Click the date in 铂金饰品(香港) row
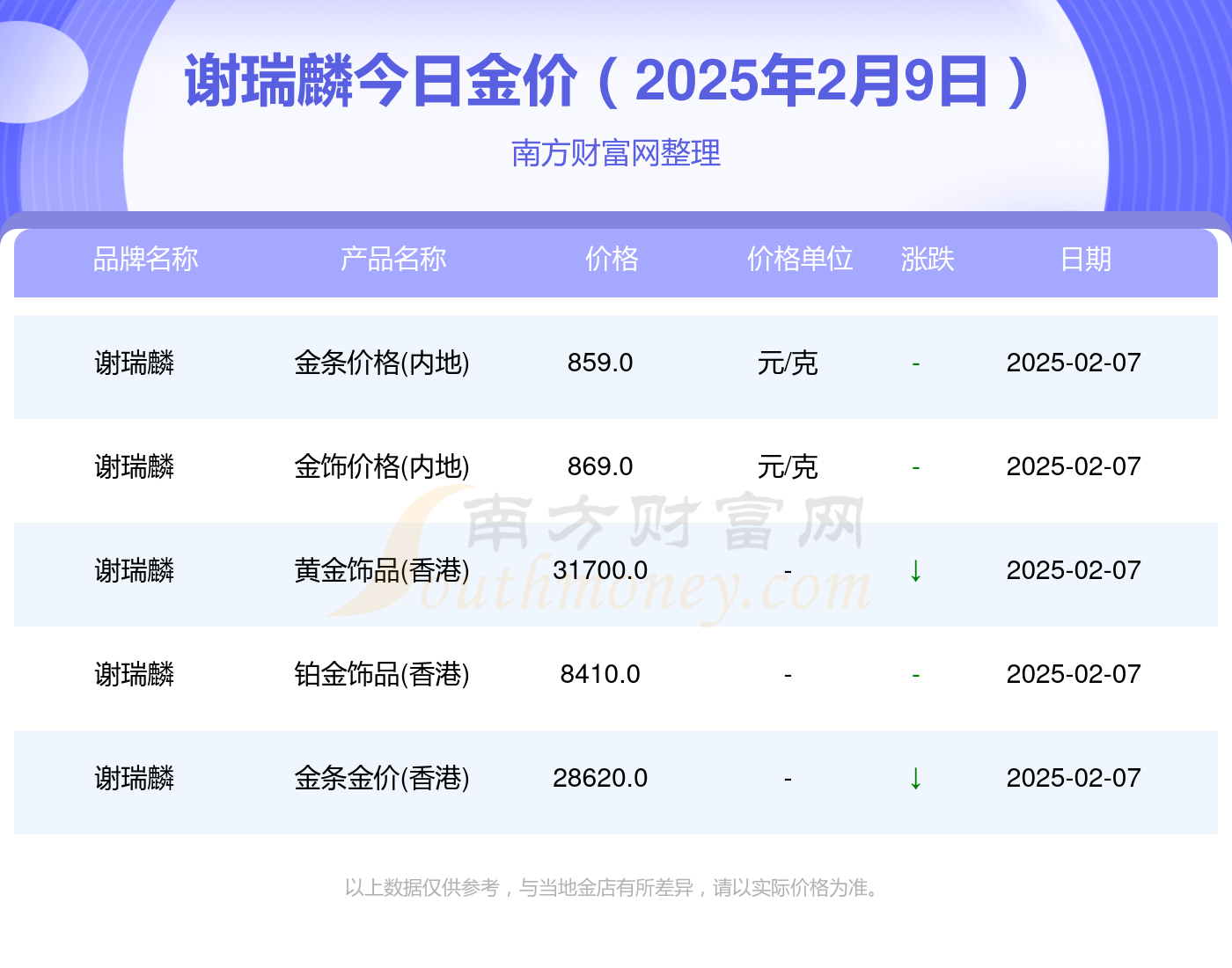The image size is (1232, 968). [x=1074, y=674]
